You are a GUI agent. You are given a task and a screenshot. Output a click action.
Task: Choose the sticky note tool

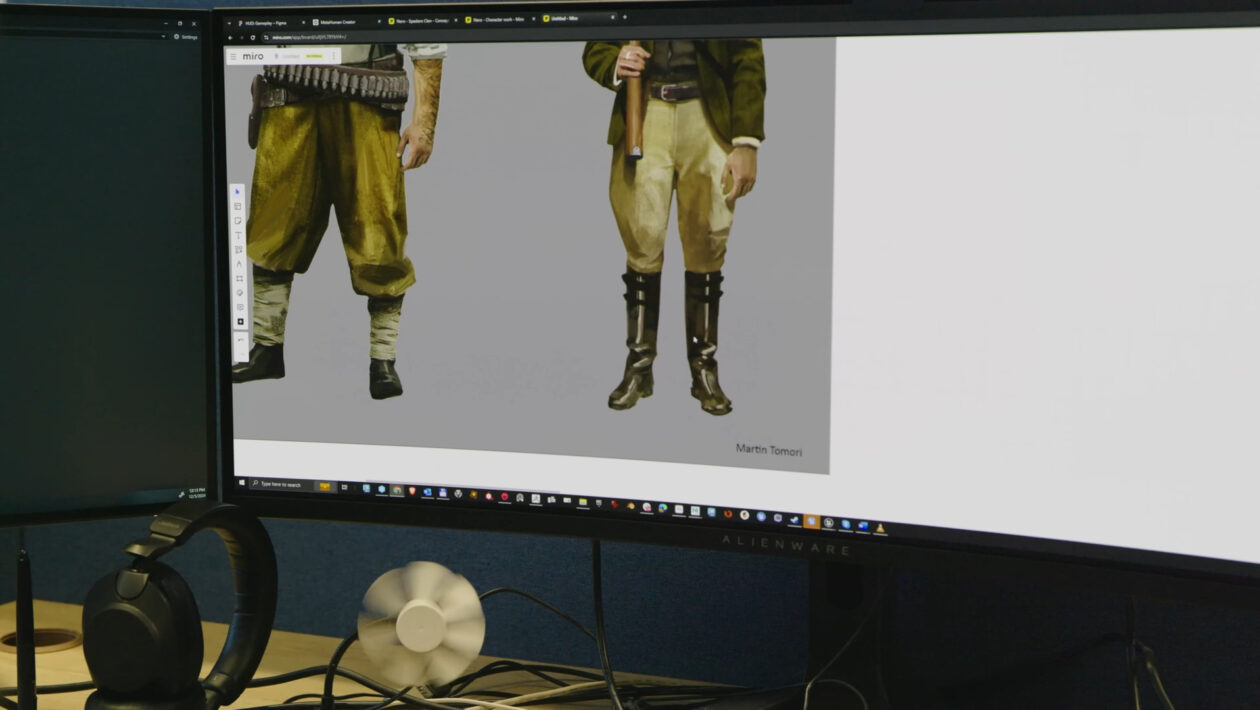tap(238, 221)
